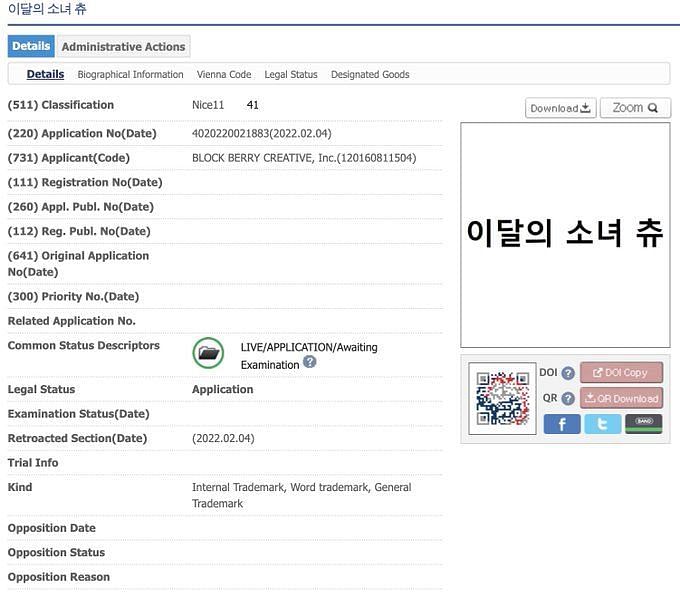Click the help icon beside QR
Viewport: 680px width, 598px height.
pyautogui.click(x=568, y=398)
